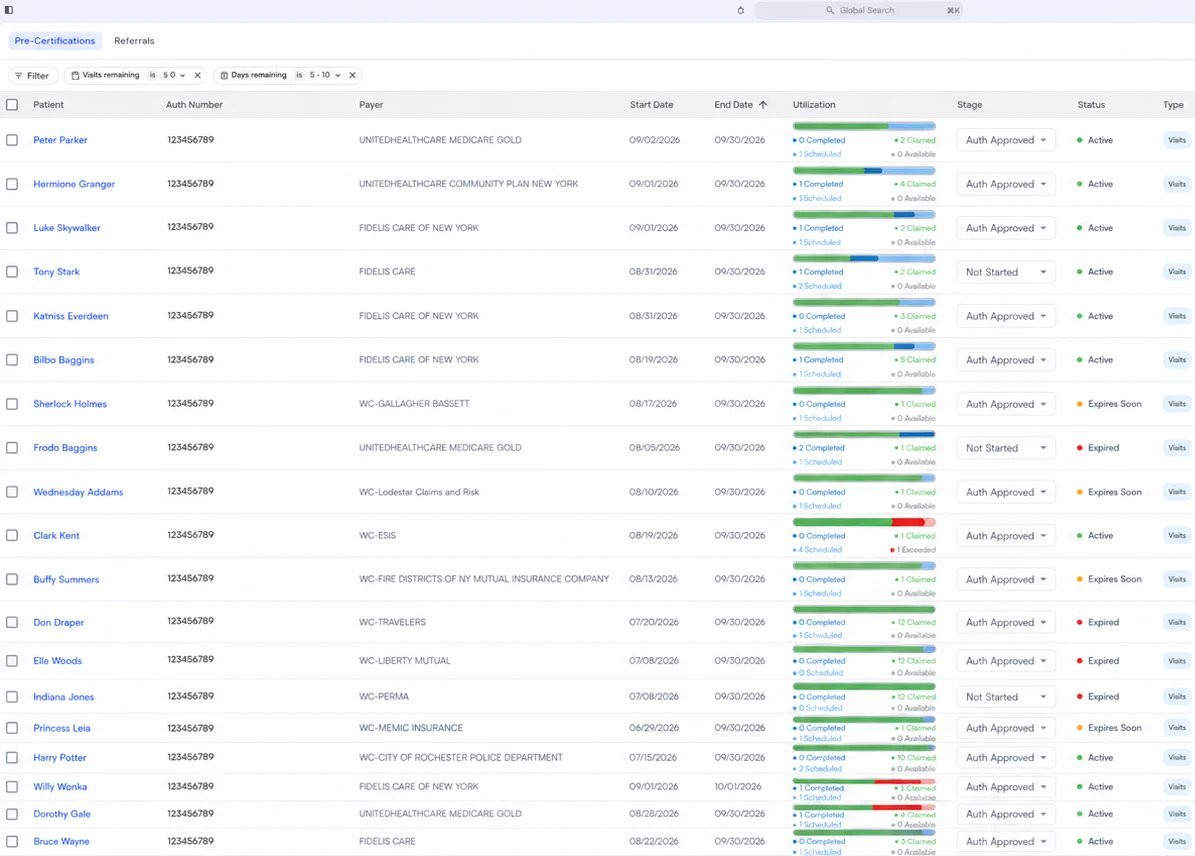Click the Global Search field
Viewport: 1195px width, 856px height.
(x=858, y=11)
